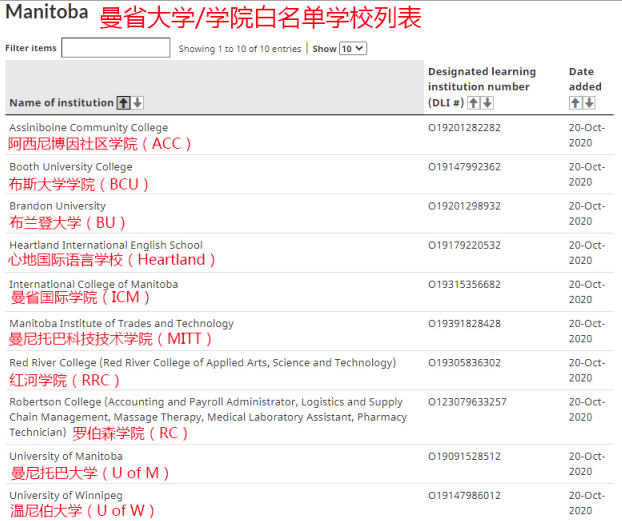Click date added for University of Winnipeg
622x521 pixels.
pyautogui.click(x=587, y=503)
